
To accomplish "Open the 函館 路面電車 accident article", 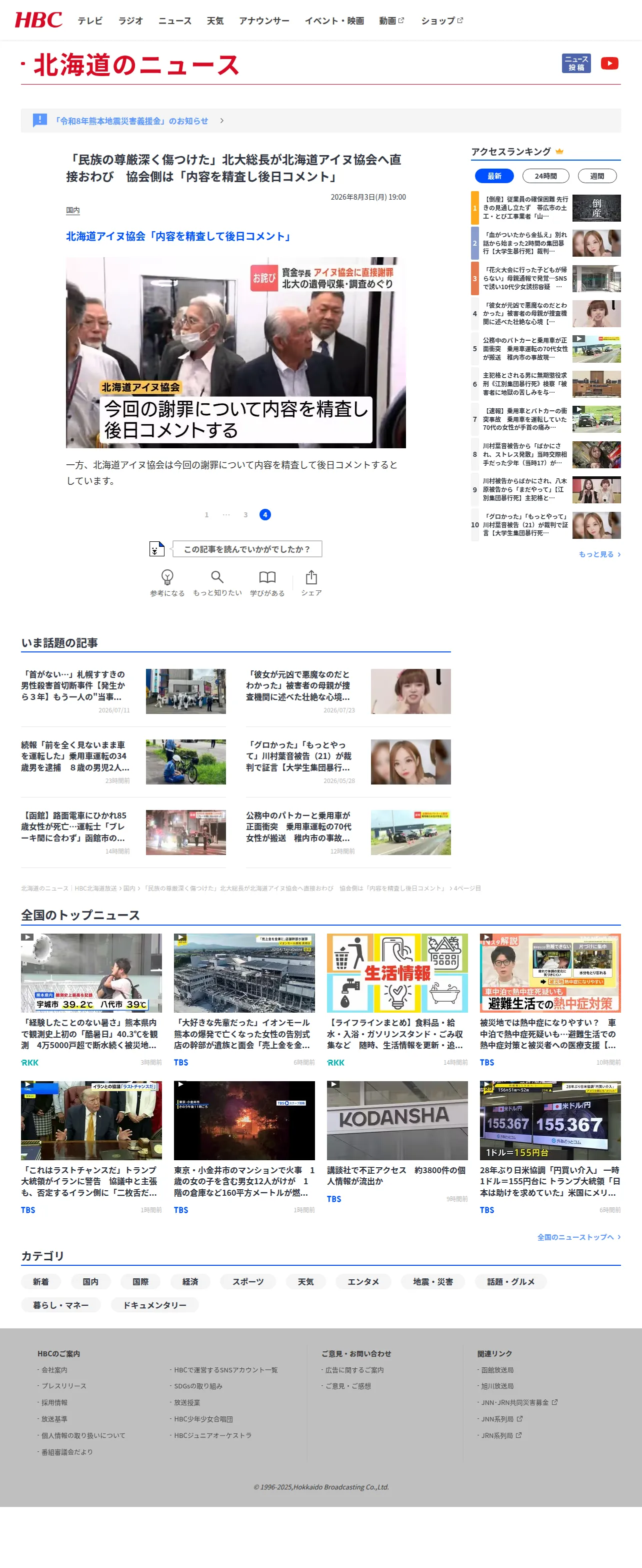I will coord(123,832).
